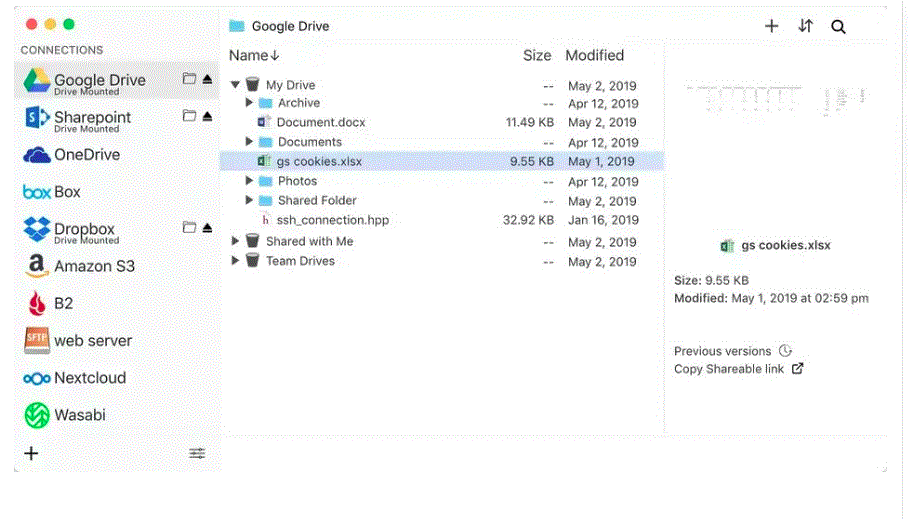The image size is (908, 519).
Task: Sort files by Modified column
Action: tap(595, 56)
